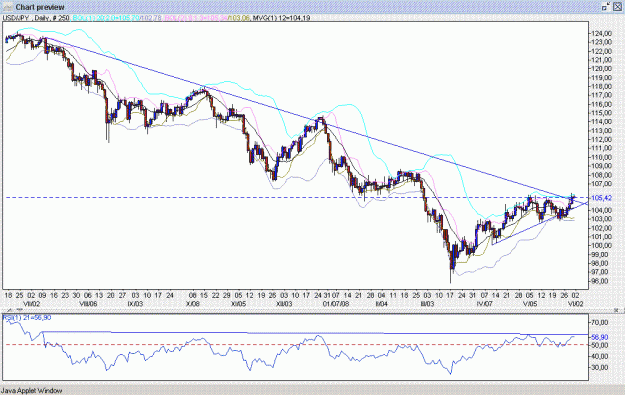Close the Chart preview window
The width and height of the screenshot is (625, 395).
(617, 7)
